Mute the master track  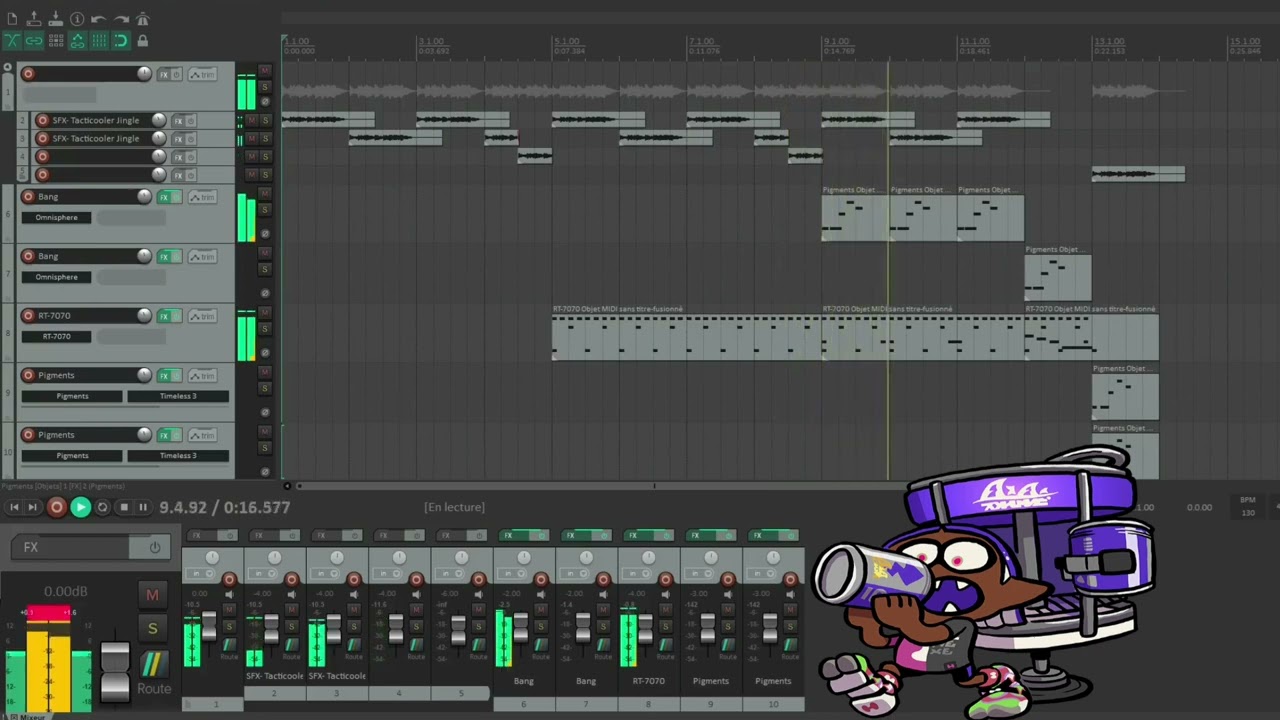click(x=152, y=596)
